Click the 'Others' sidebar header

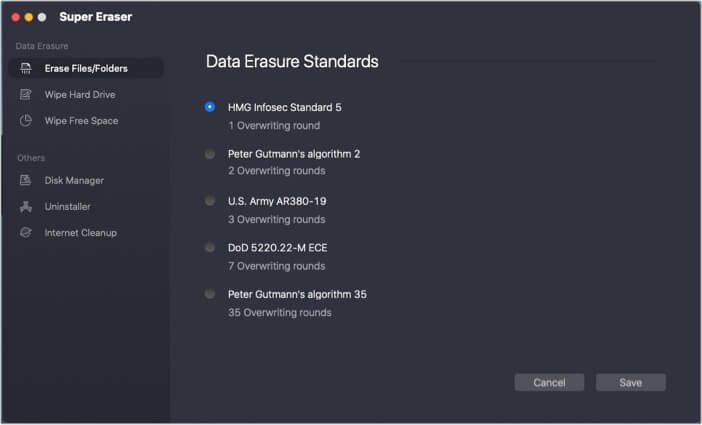[31, 158]
